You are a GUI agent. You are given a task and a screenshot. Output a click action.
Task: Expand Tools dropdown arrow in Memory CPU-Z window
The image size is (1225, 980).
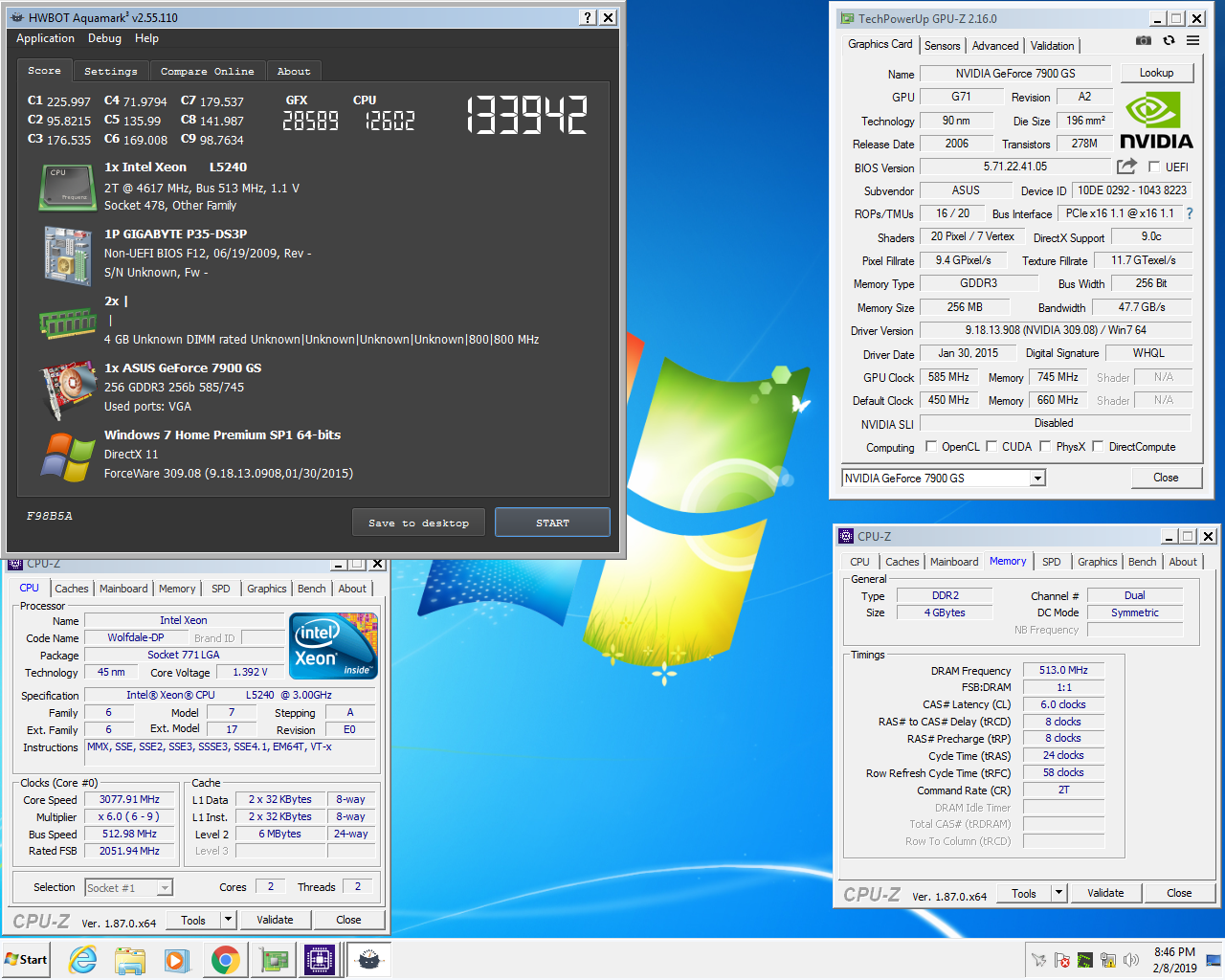(1058, 893)
